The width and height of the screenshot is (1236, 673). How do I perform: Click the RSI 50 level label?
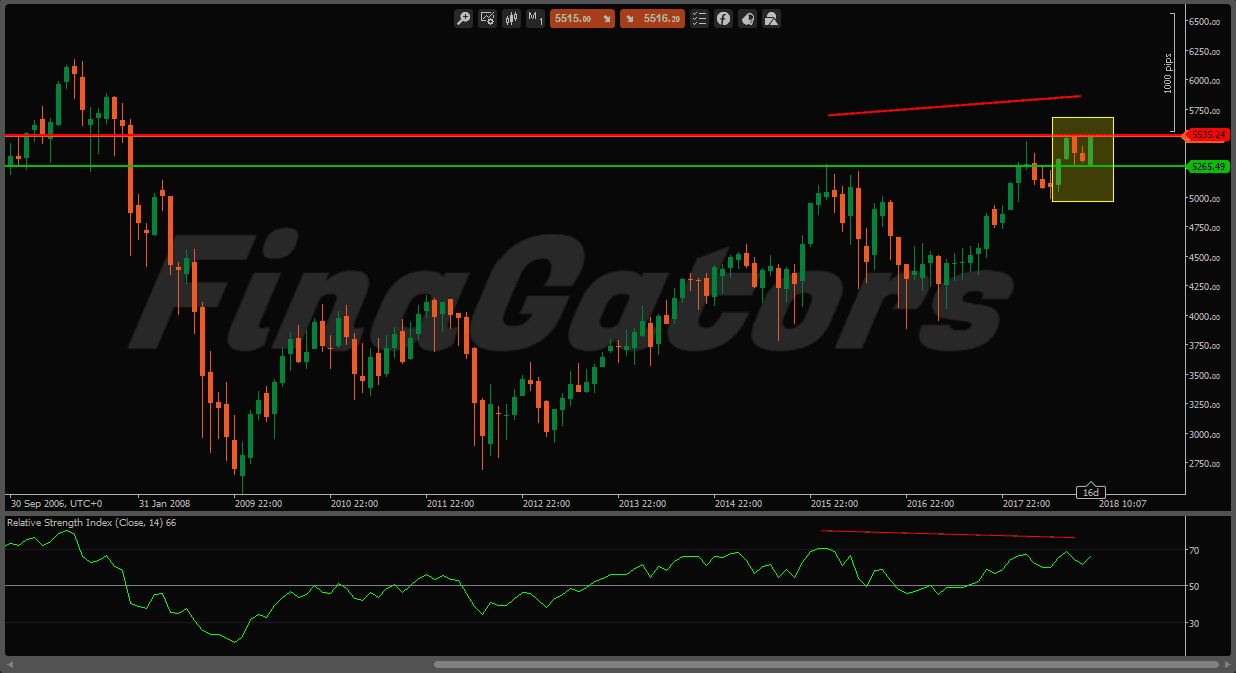coord(1194,586)
